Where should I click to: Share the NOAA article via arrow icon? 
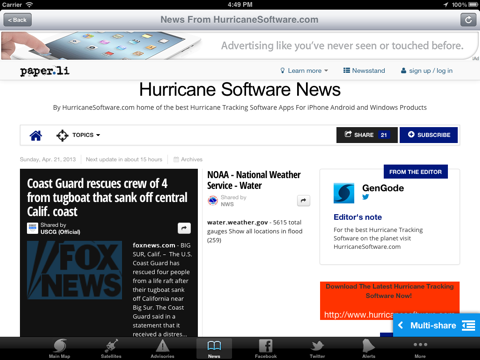click(303, 201)
